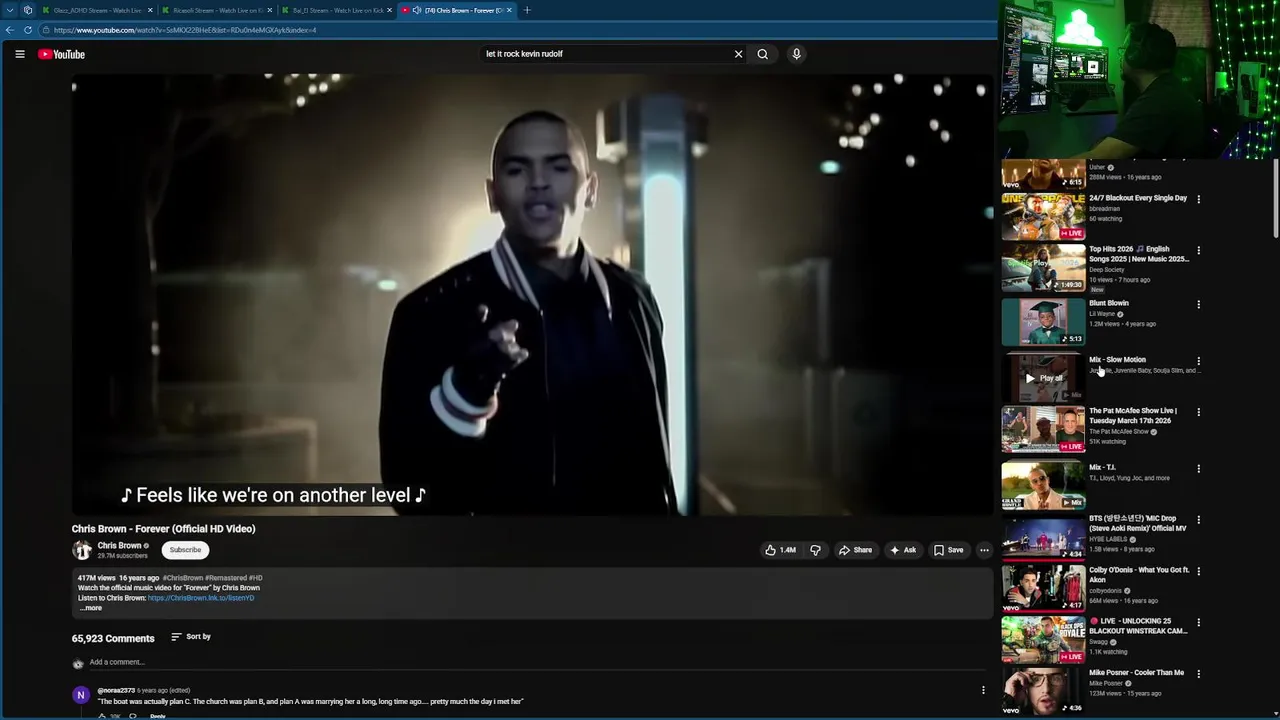This screenshot has width=1280, height=720.
Task: Open #ChrisBrown hashtag in description
Action: point(183,578)
